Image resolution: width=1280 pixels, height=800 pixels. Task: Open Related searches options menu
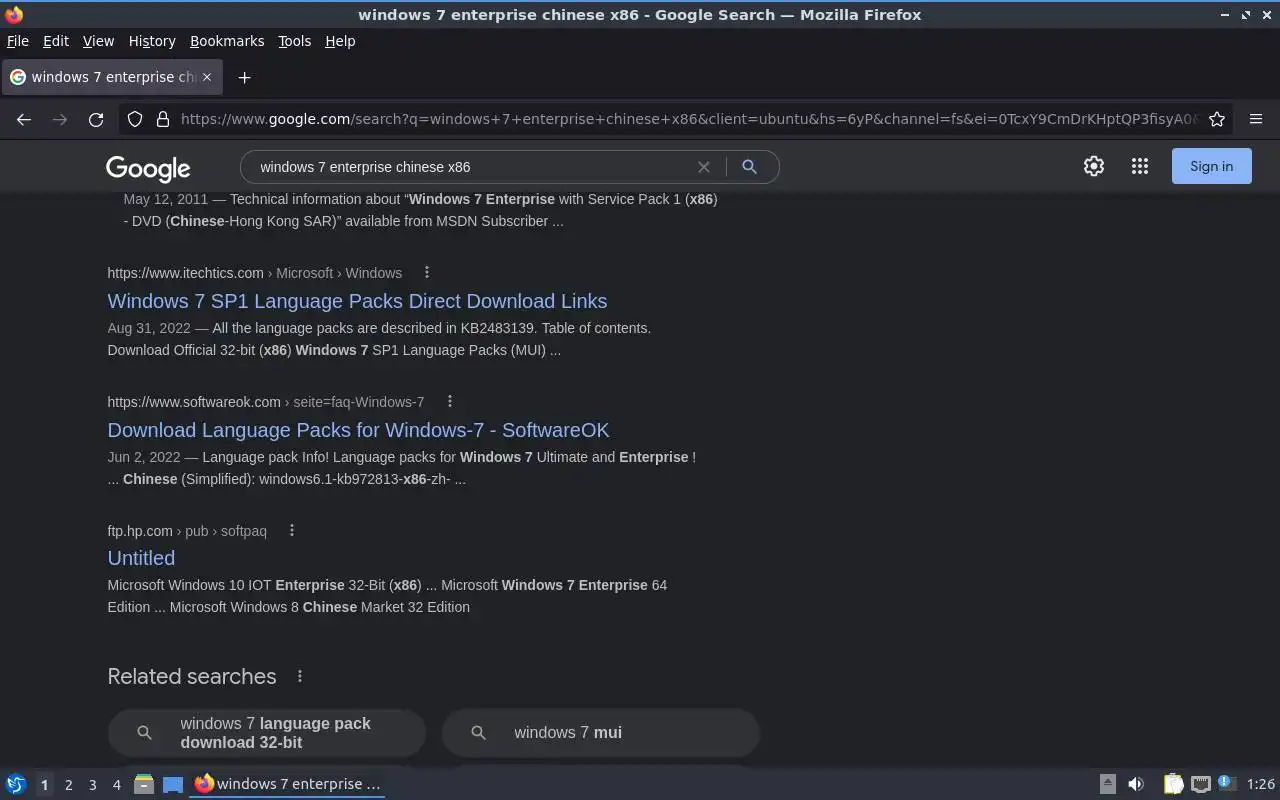(300, 676)
